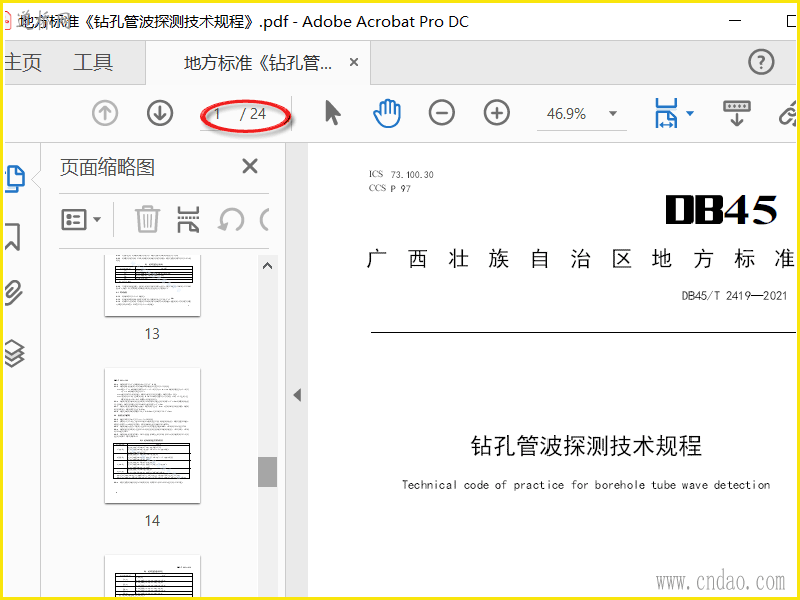Select the arrow selection tool
Image resolution: width=800 pixels, height=600 pixels.
[x=333, y=113]
